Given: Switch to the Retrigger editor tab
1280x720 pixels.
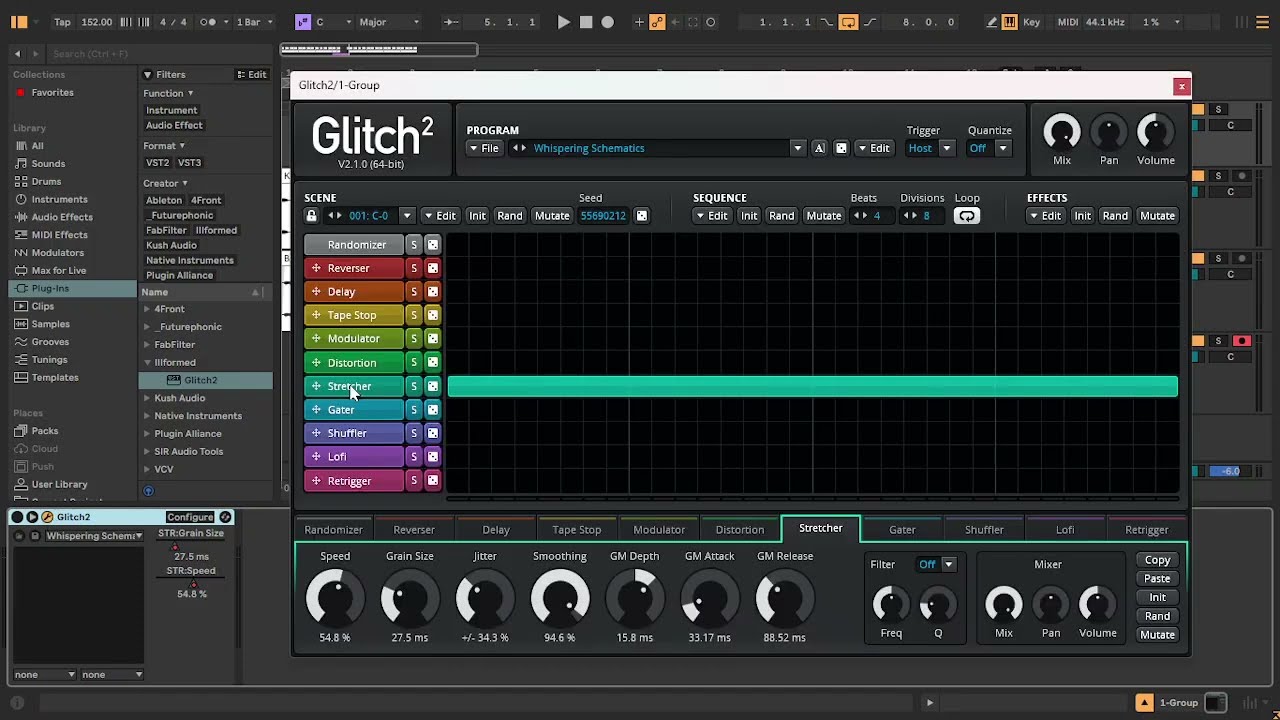Looking at the screenshot, I should (1146, 530).
